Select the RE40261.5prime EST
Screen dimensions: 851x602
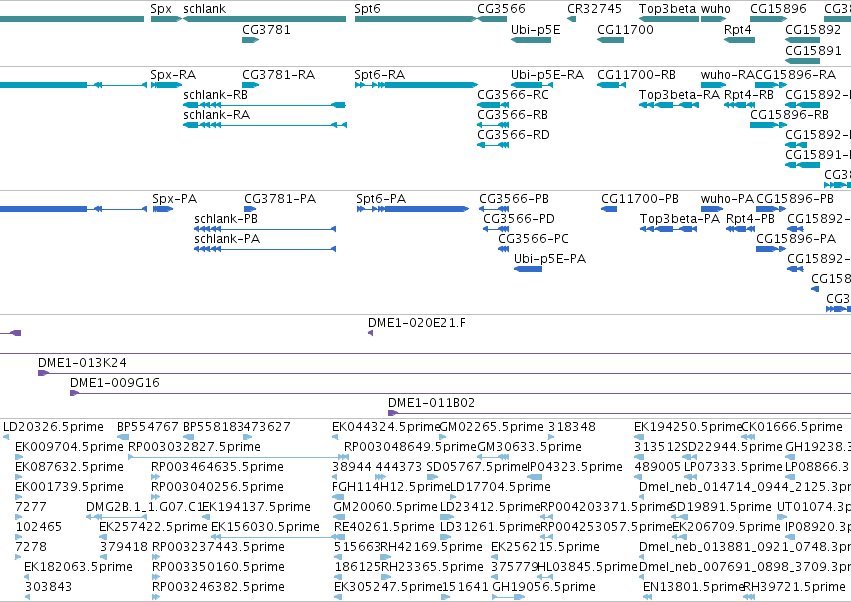point(339,537)
